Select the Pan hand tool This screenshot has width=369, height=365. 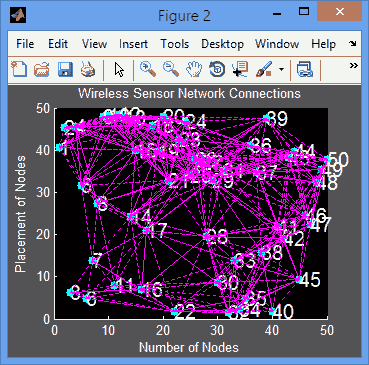[194, 70]
